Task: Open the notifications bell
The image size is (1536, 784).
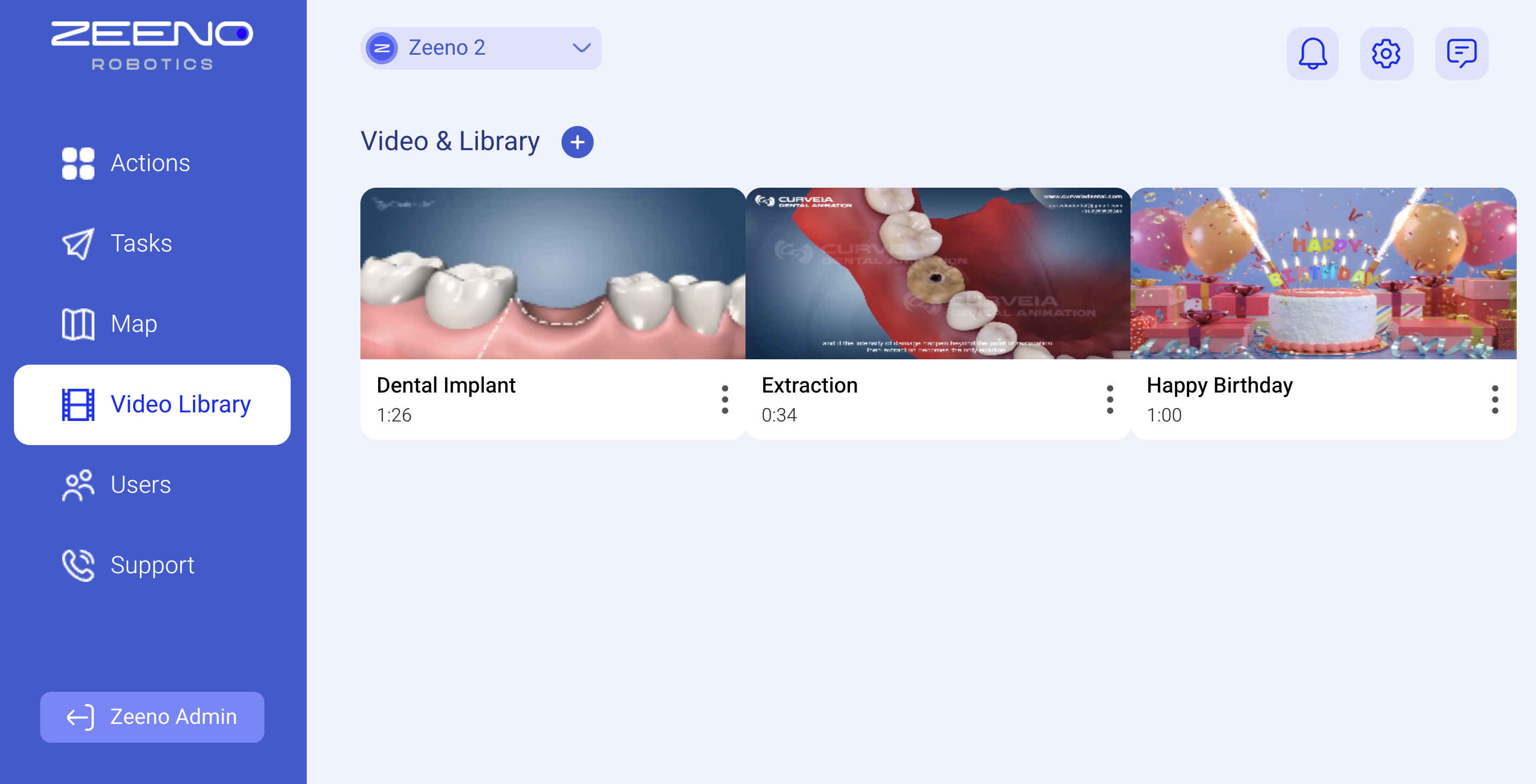Action: click(1312, 54)
